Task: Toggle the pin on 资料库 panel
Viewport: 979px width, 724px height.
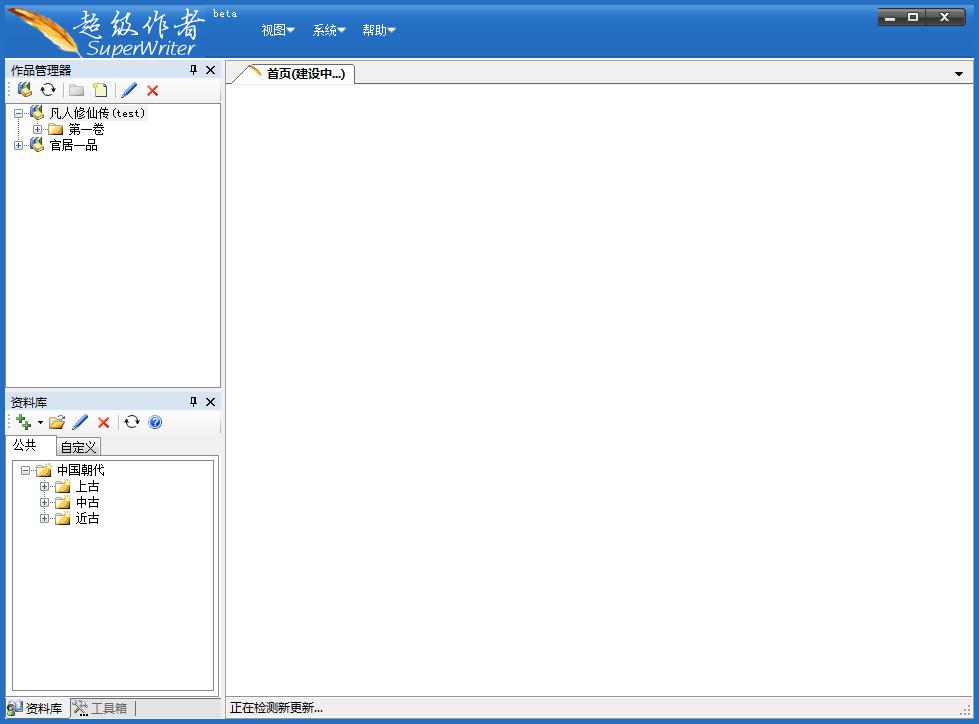Action: [193, 402]
